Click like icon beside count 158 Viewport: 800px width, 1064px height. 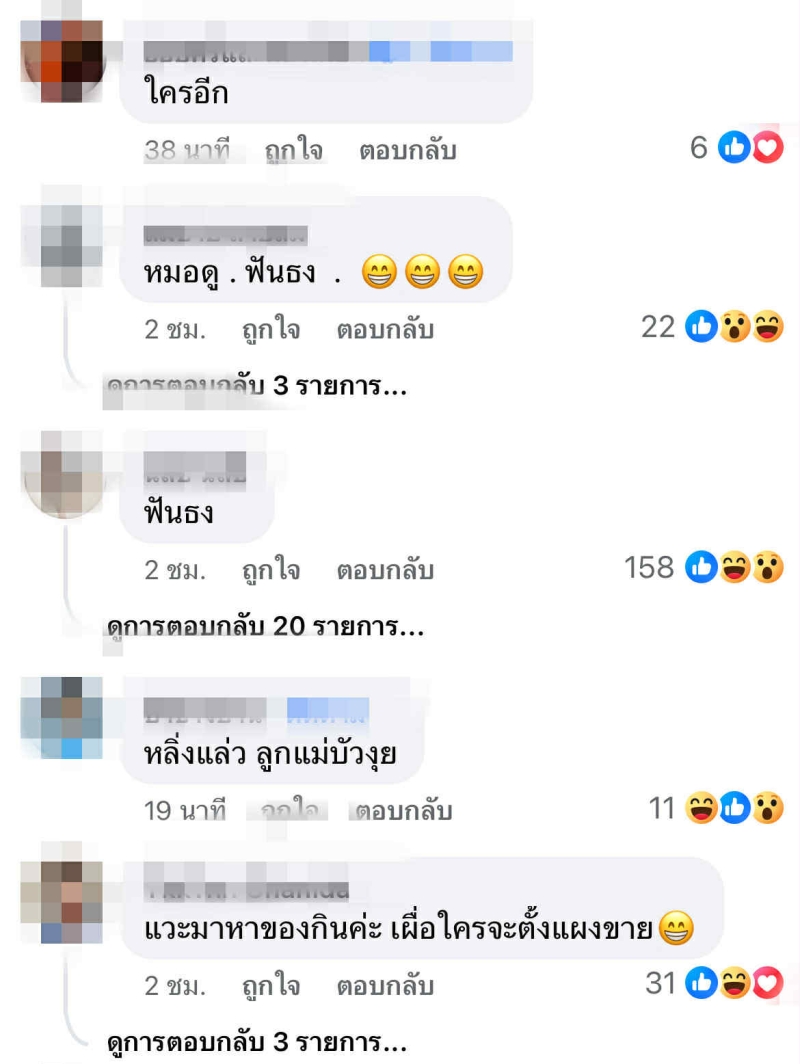tap(702, 567)
